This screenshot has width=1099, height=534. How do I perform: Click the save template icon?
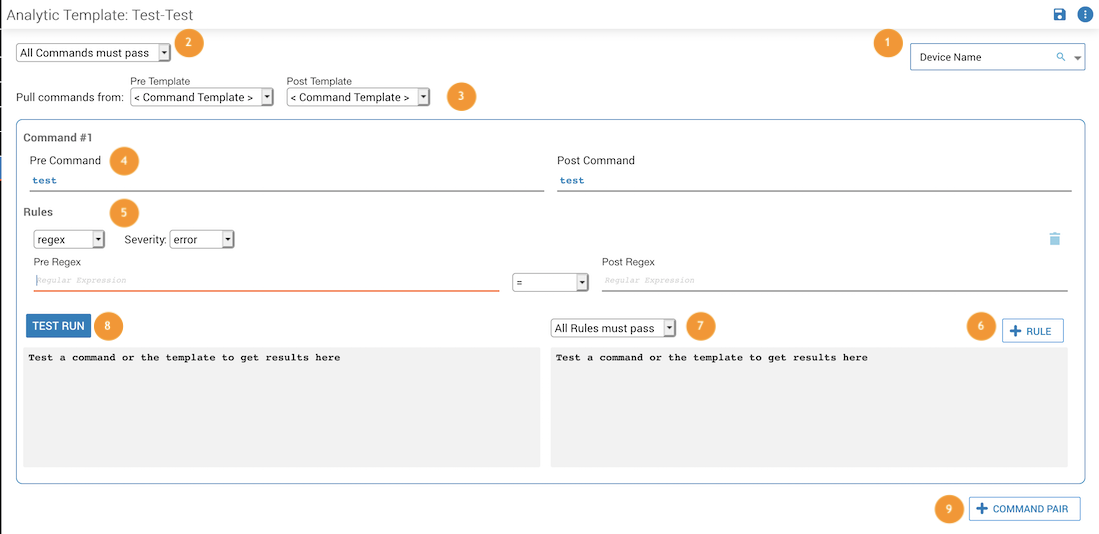1060,15
